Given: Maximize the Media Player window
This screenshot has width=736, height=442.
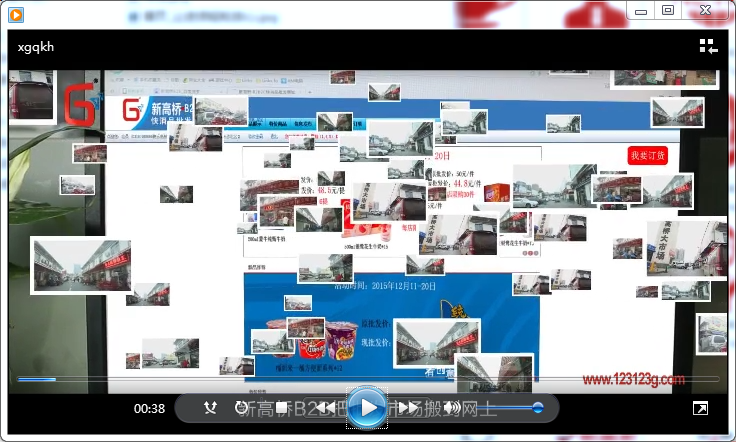Looking at the screenshot, I should (x=668, y=10).
